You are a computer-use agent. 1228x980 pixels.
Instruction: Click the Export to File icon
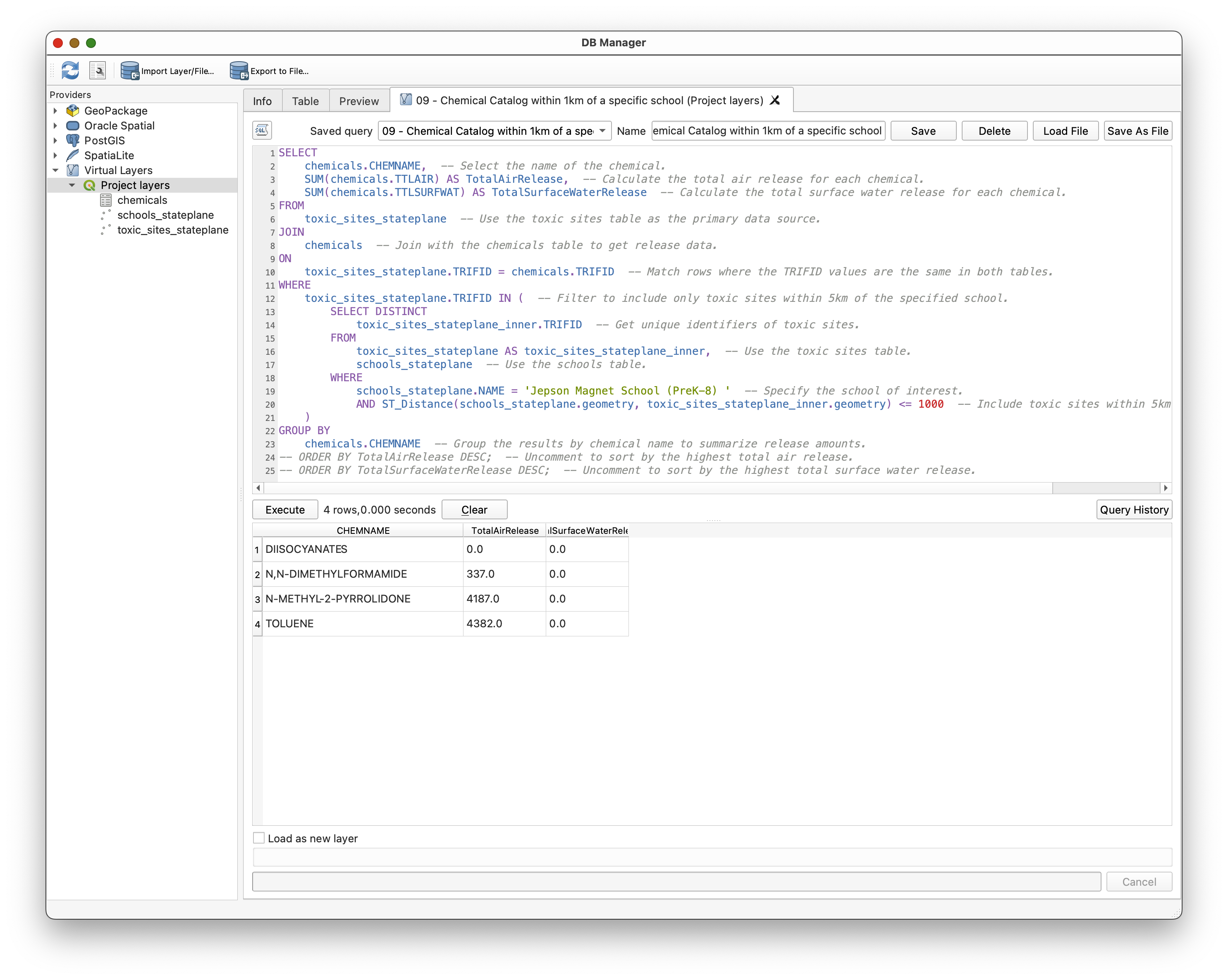coord(239,71)
